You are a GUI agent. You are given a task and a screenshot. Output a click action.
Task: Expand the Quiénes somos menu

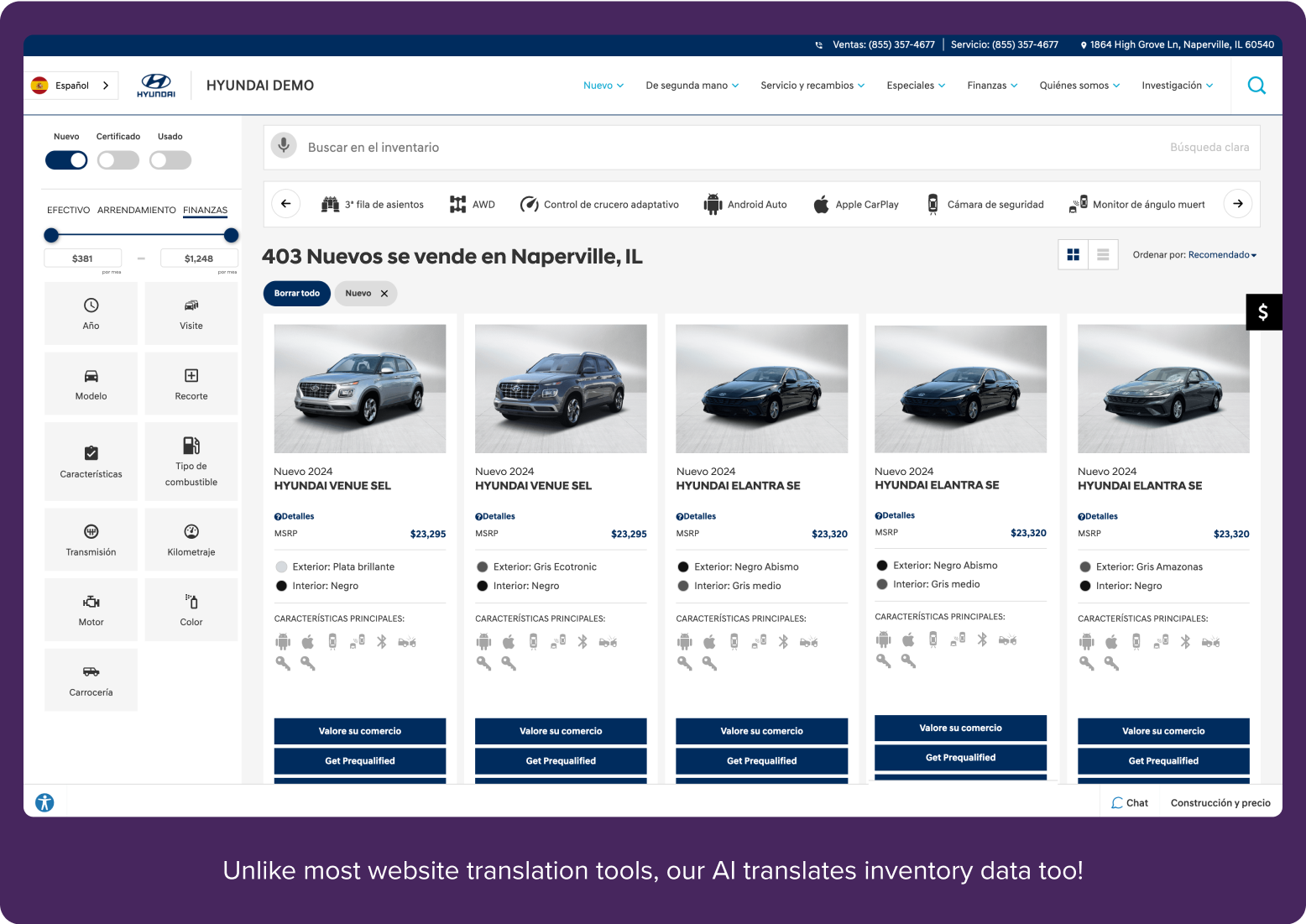coord(1079,86)
